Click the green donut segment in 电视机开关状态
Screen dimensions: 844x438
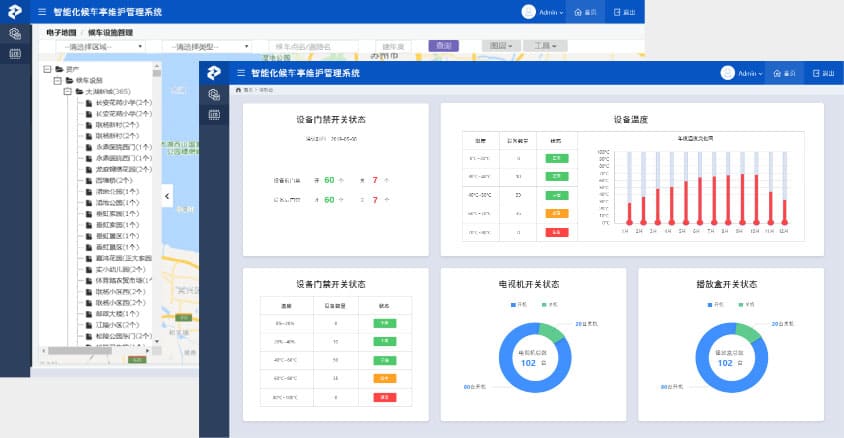[x=552, y=333]
